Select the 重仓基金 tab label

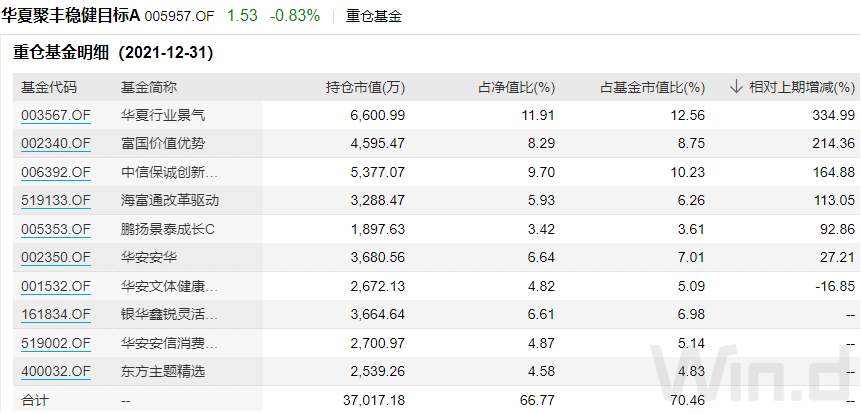click(374, 16)
